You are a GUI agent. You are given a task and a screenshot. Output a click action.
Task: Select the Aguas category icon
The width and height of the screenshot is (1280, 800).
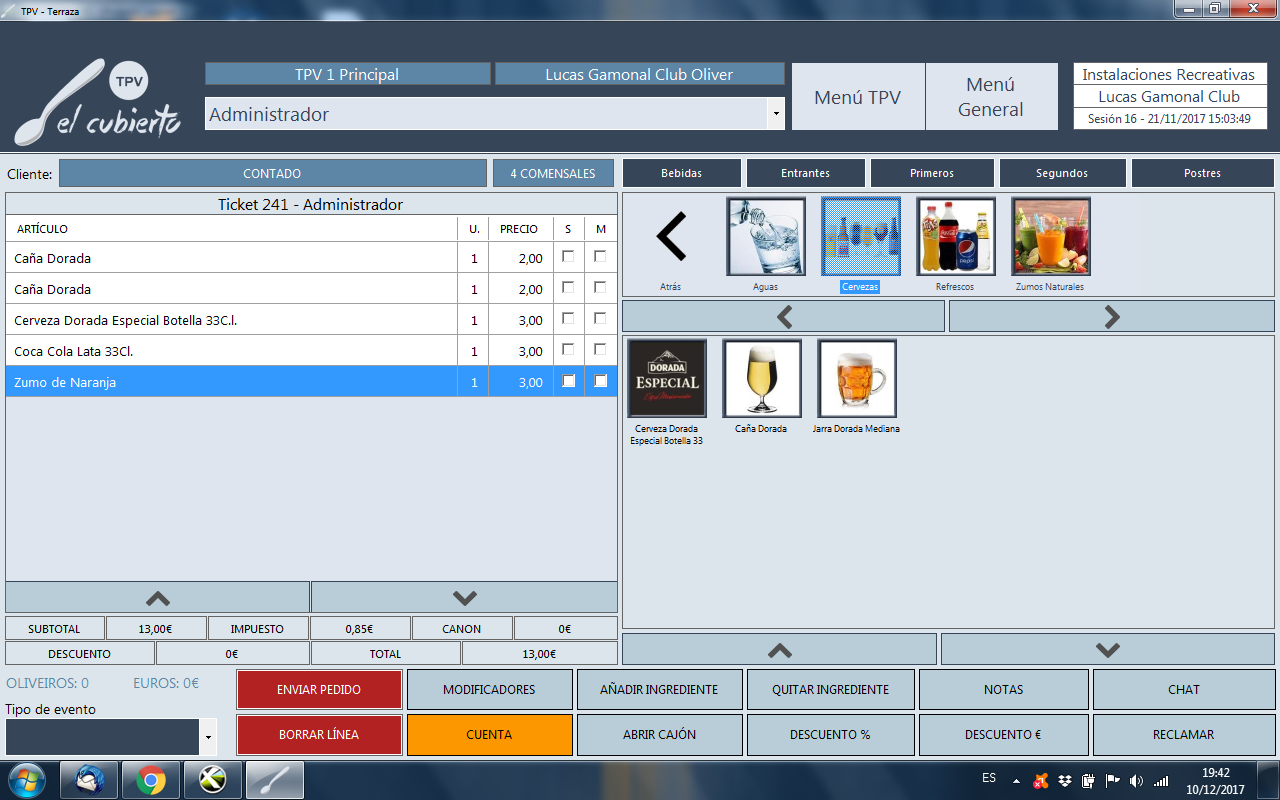click(766, 237)
